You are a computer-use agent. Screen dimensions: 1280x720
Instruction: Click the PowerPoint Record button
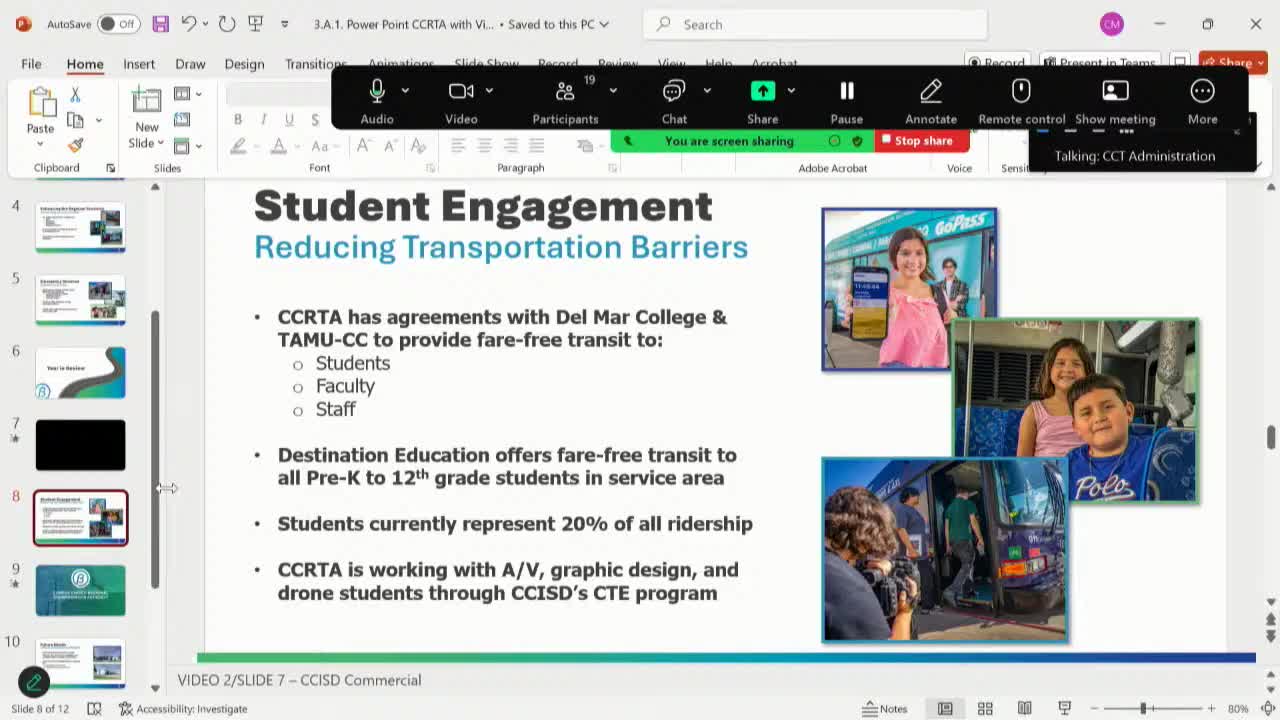[x=996, y=62]
